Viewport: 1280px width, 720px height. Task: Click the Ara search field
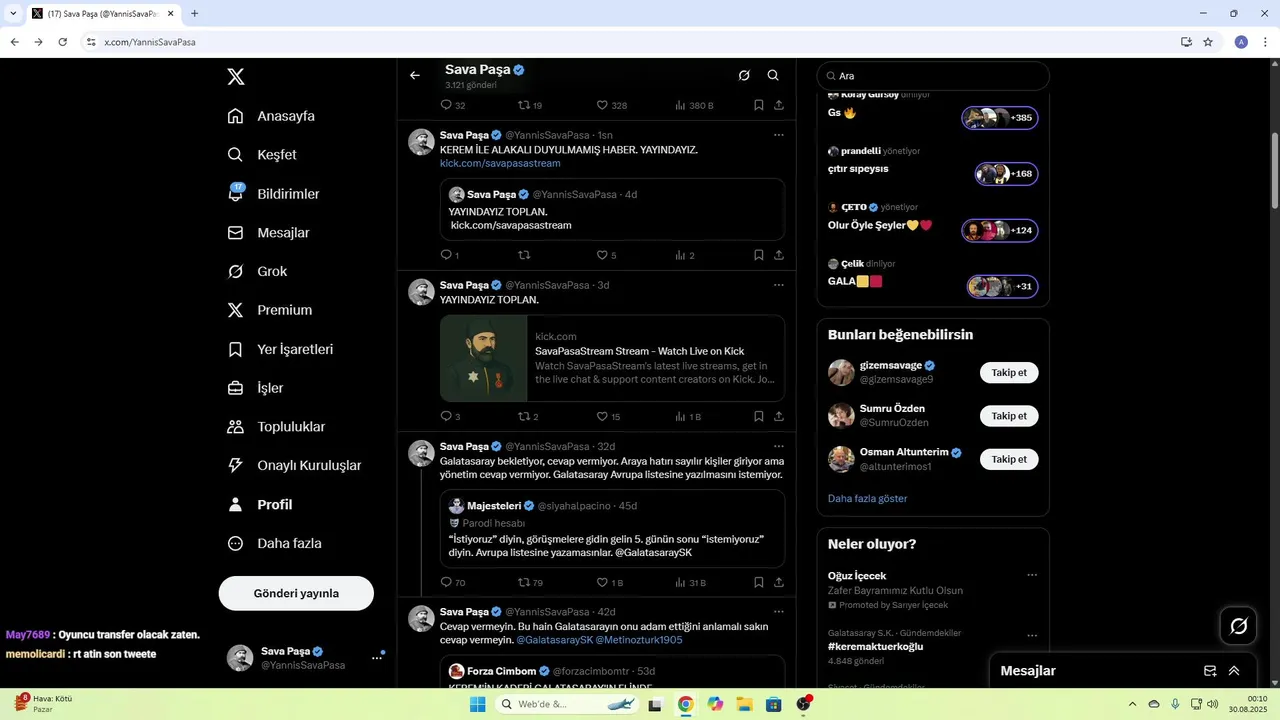coord(933,76)
